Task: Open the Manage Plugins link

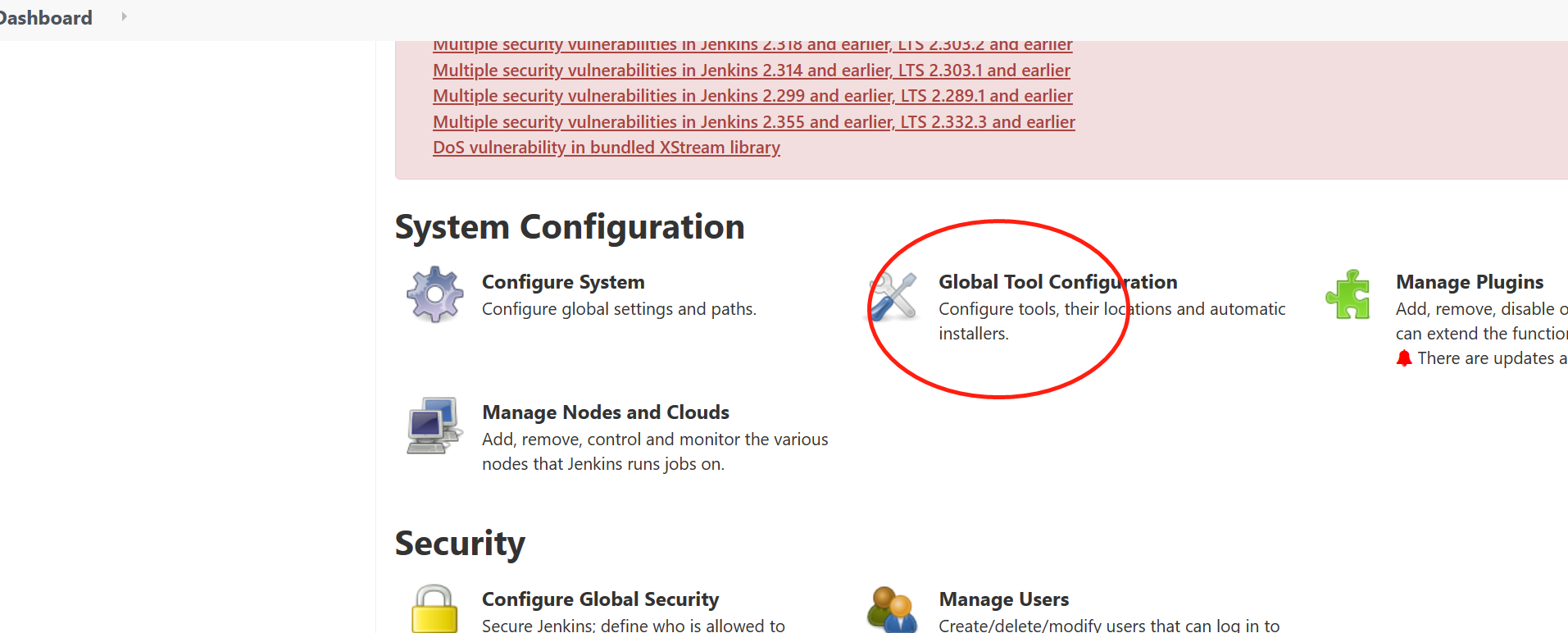Action: click(1470, 282)
